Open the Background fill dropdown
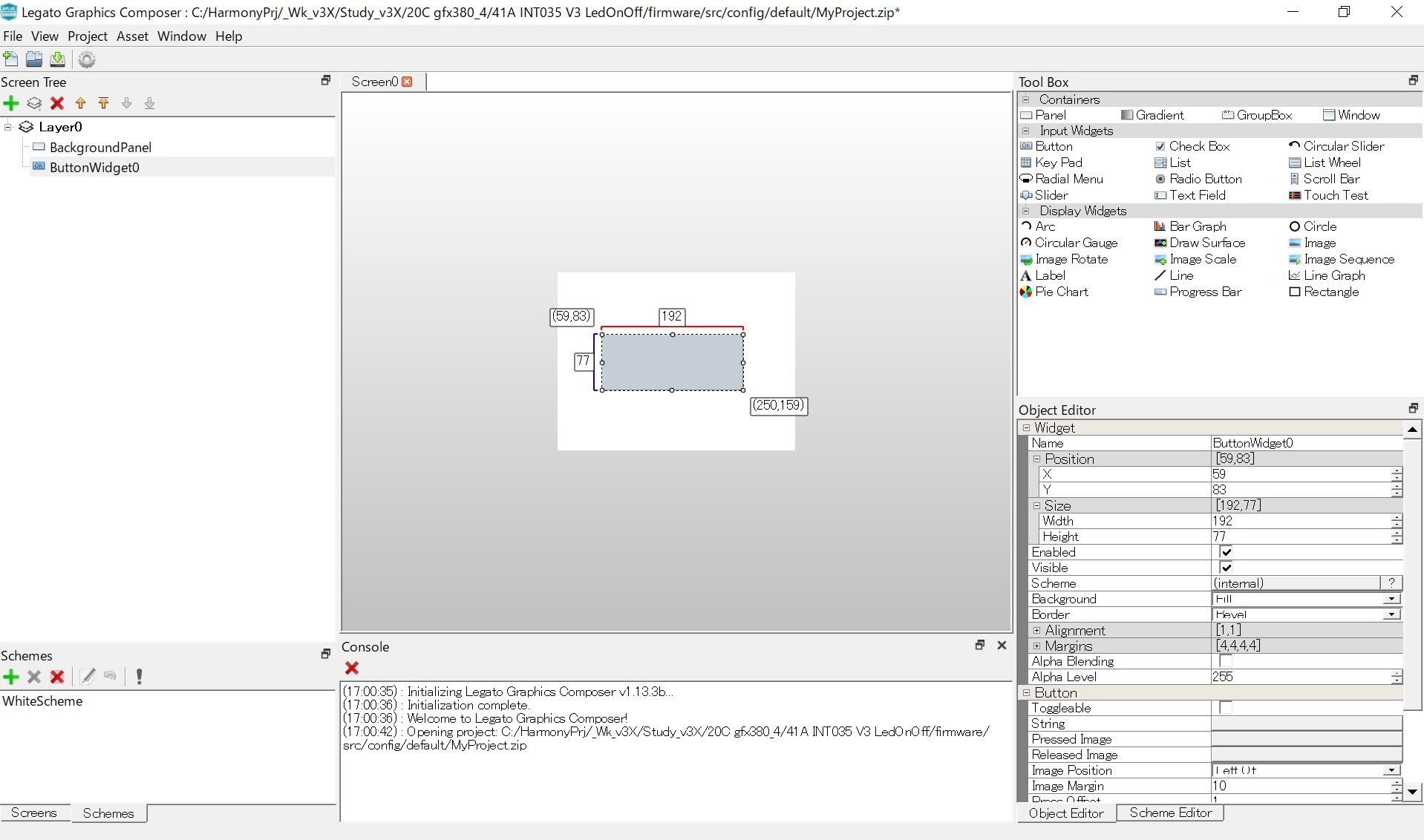The height and width of the screenshot is (840, 1424). pyautogui.click(x=1391, y=599)
